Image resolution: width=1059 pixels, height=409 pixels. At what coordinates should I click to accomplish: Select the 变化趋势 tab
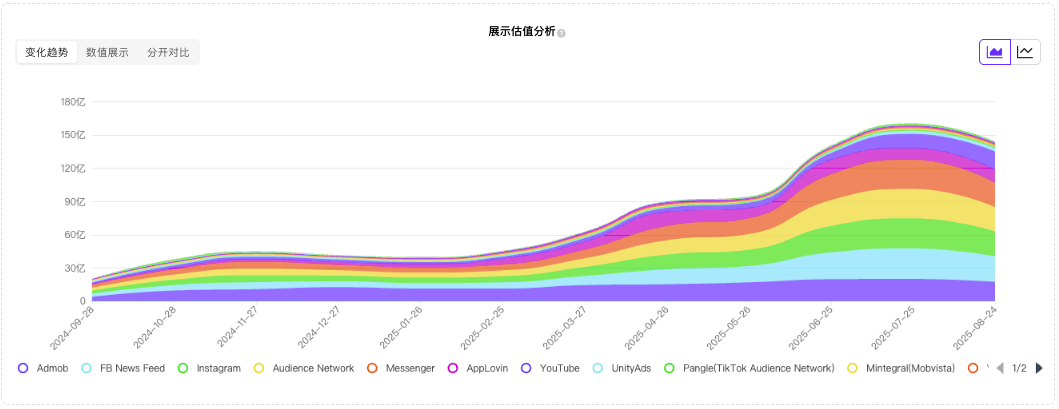(x=47, y=52)
